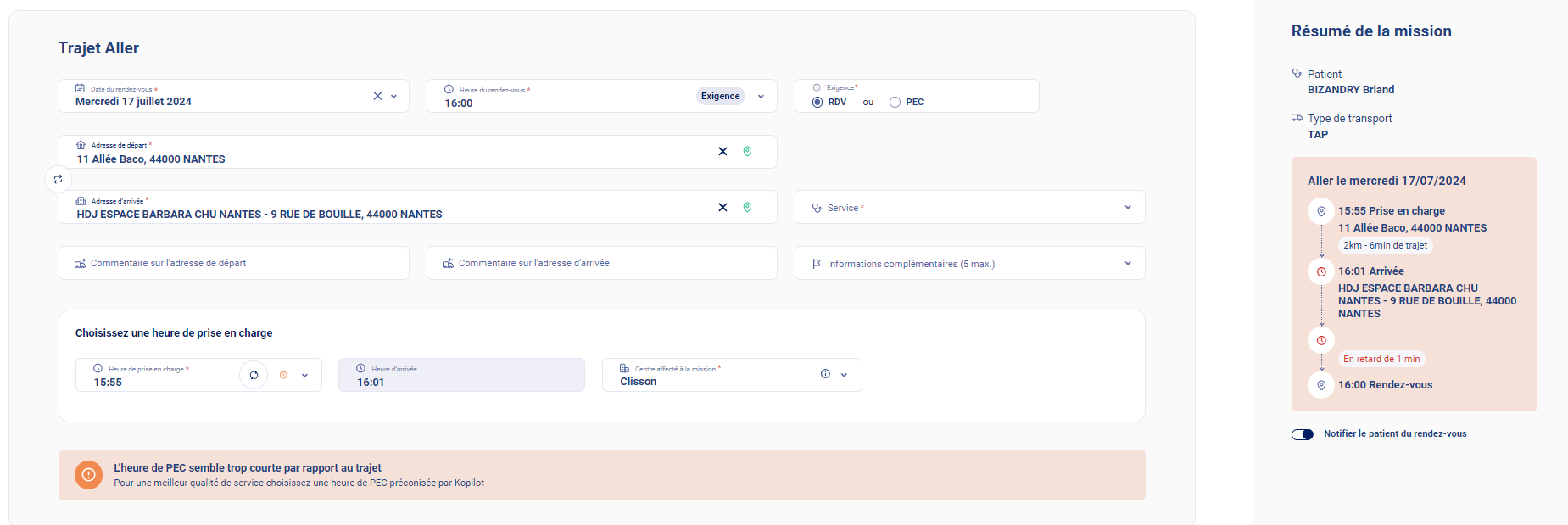Screen dimensions: 1568x525
Task: Select the PEC radio button
Action: pyautogui.click(x=895, y=103)
